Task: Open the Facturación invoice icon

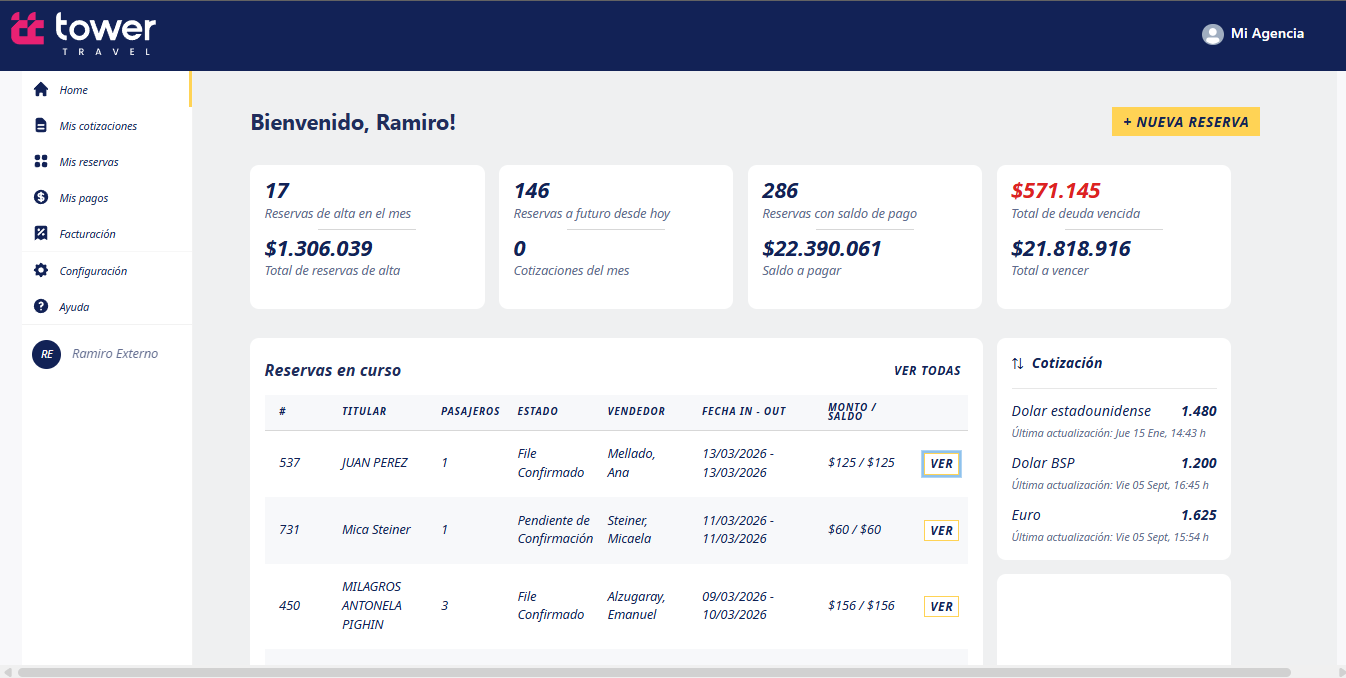Action: tap(41, 234)
